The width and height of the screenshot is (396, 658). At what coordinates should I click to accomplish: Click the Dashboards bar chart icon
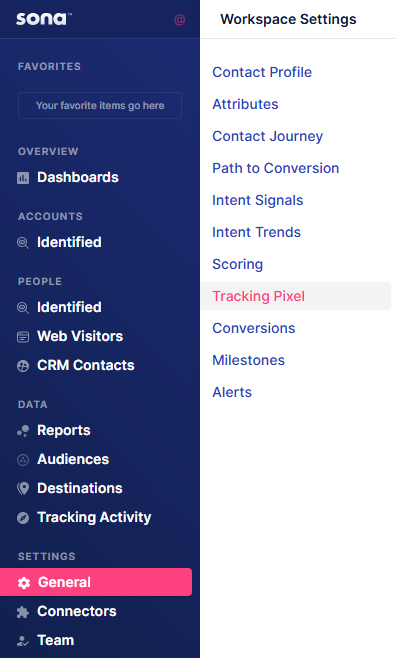(23, 178)
